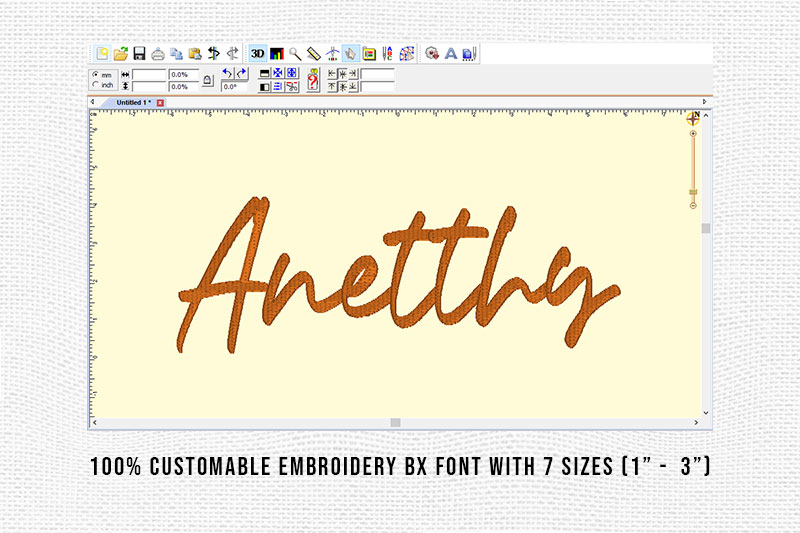Rotate left with counterclockwise arrow
The width and height of the screenshot is (800, 533).
(x=228, y=73)
